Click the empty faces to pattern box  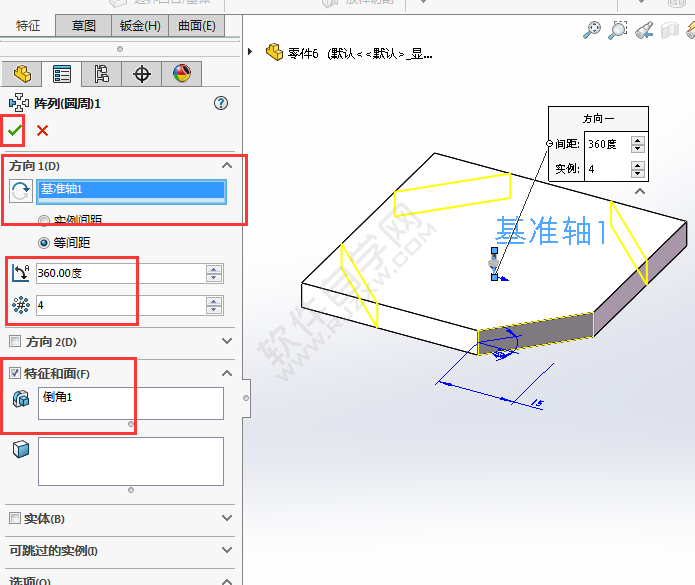[x=131, y=461]
